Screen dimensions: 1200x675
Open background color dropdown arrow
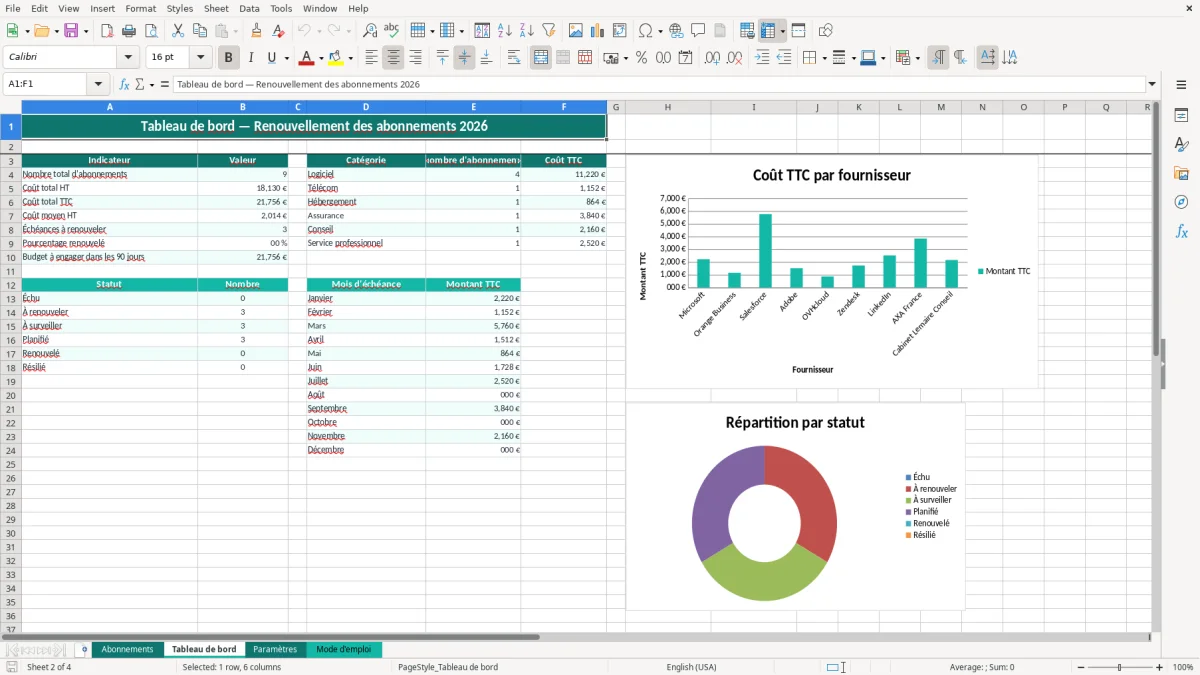(x=350, y=58)
